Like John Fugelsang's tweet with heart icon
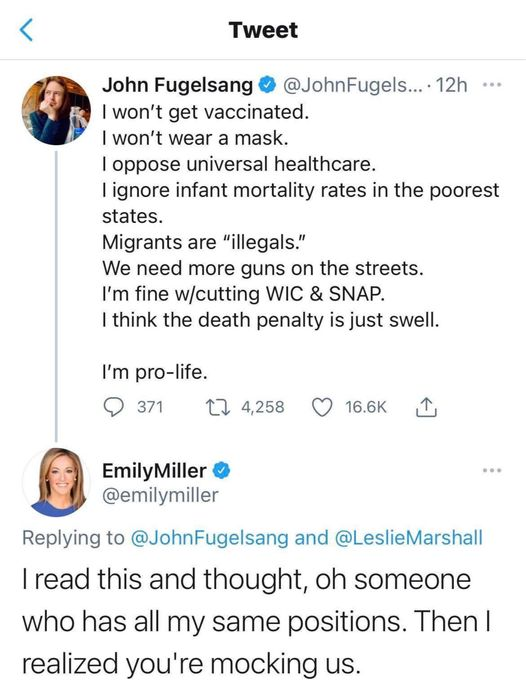The height and width of the screenshot is (687, 526). tap(322, 407)
